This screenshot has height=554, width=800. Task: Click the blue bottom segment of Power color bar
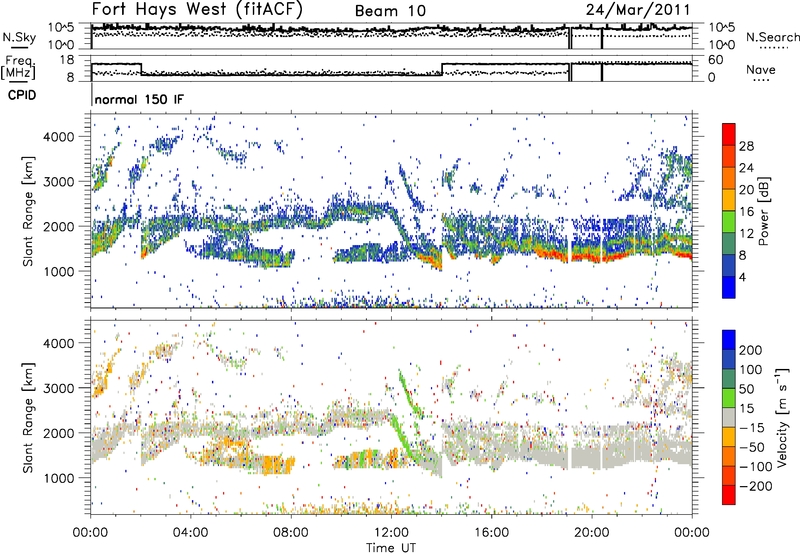click(x=729, y=287)
